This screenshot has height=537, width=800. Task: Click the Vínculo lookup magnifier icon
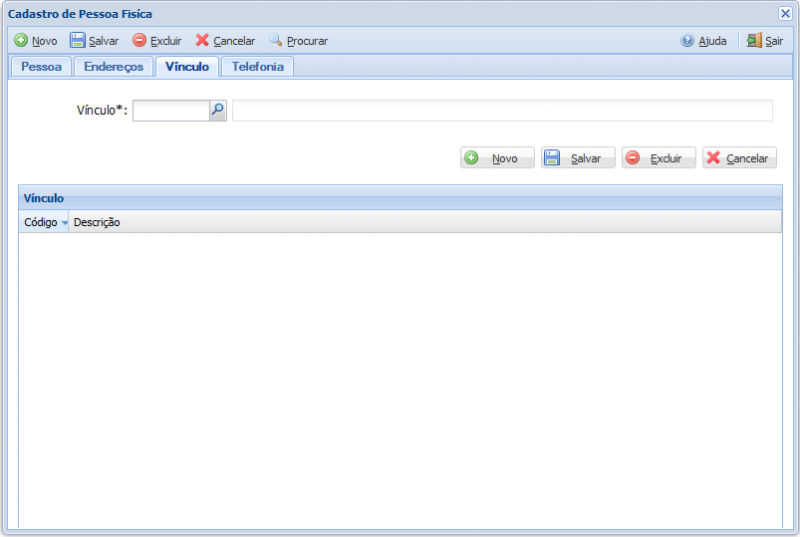[x=218, y=110]
